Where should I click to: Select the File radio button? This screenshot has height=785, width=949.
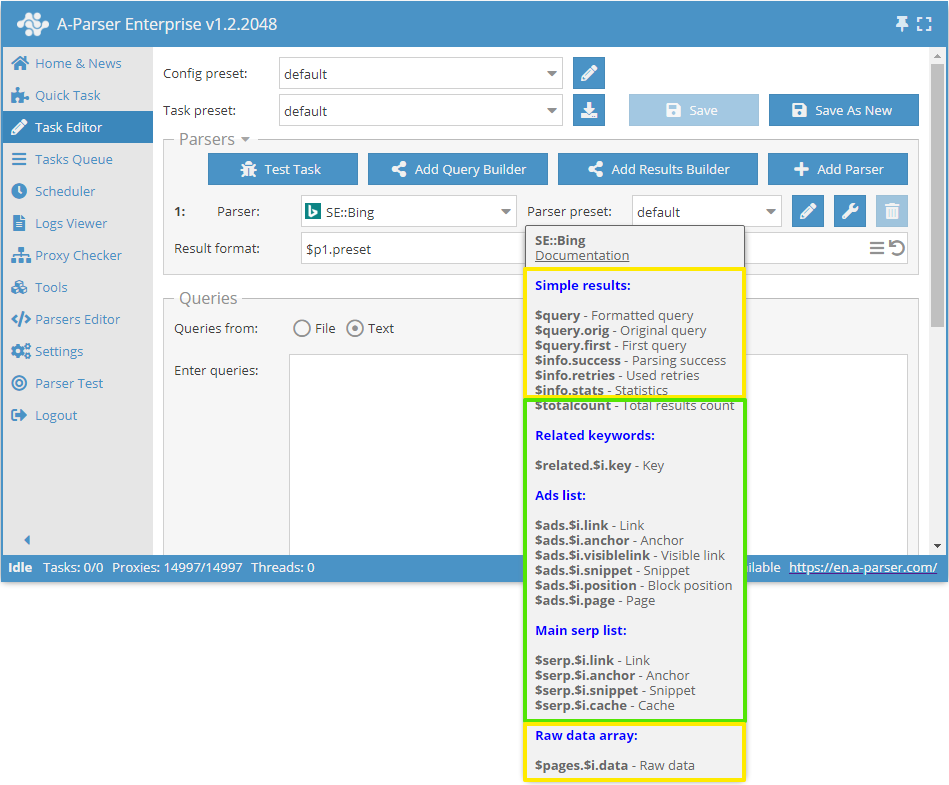[302, 328]
